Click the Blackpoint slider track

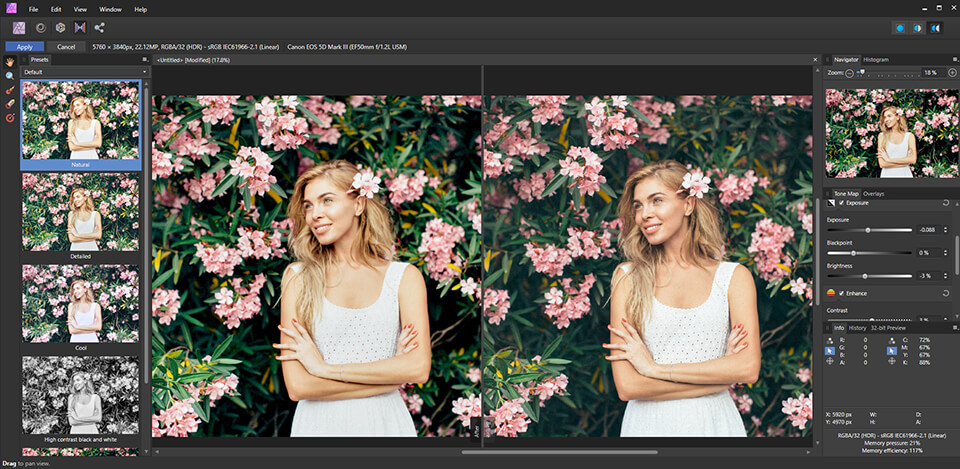(x=869, y=253)
